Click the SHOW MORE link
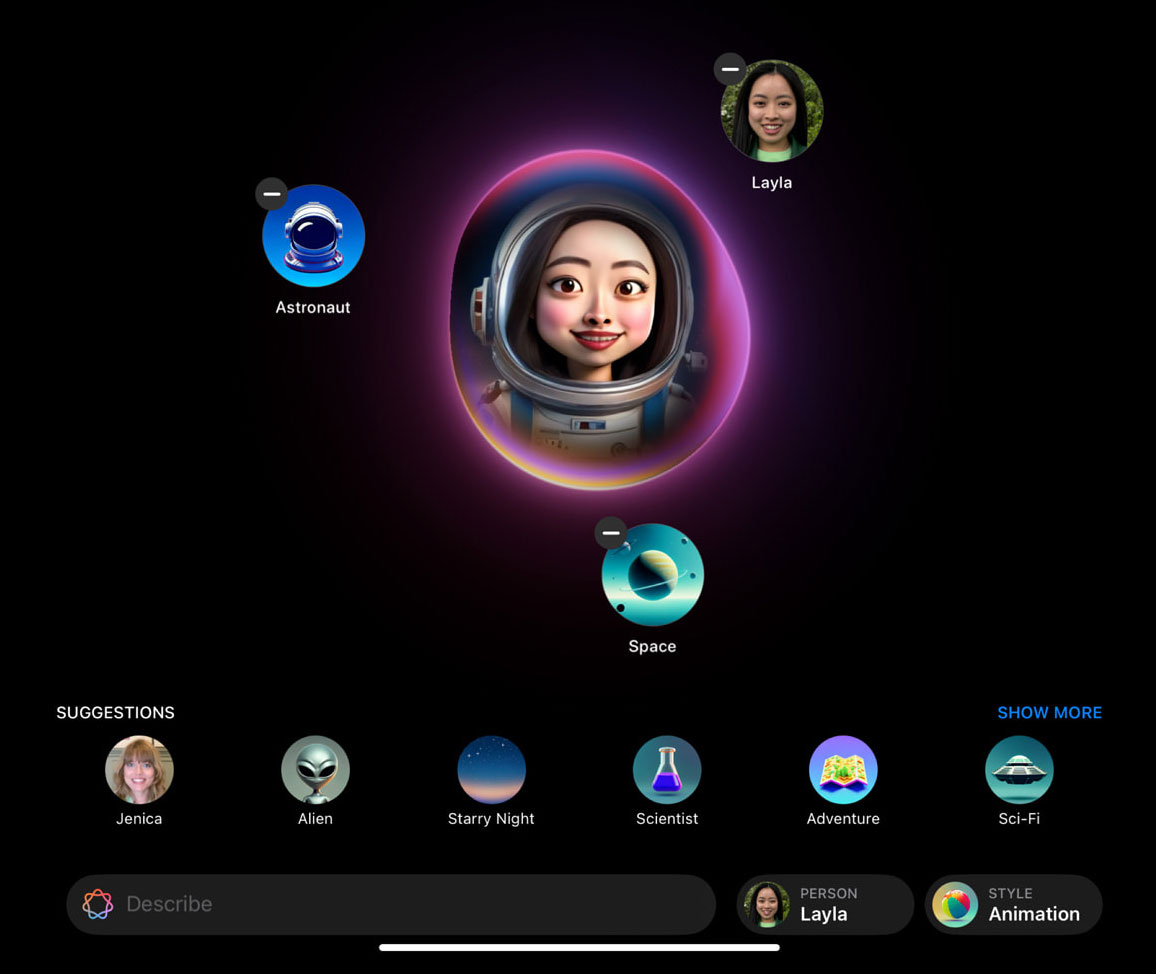The width and height of the screenshot is (1156, 974). pyautogui.click(x=1050, y=713)
